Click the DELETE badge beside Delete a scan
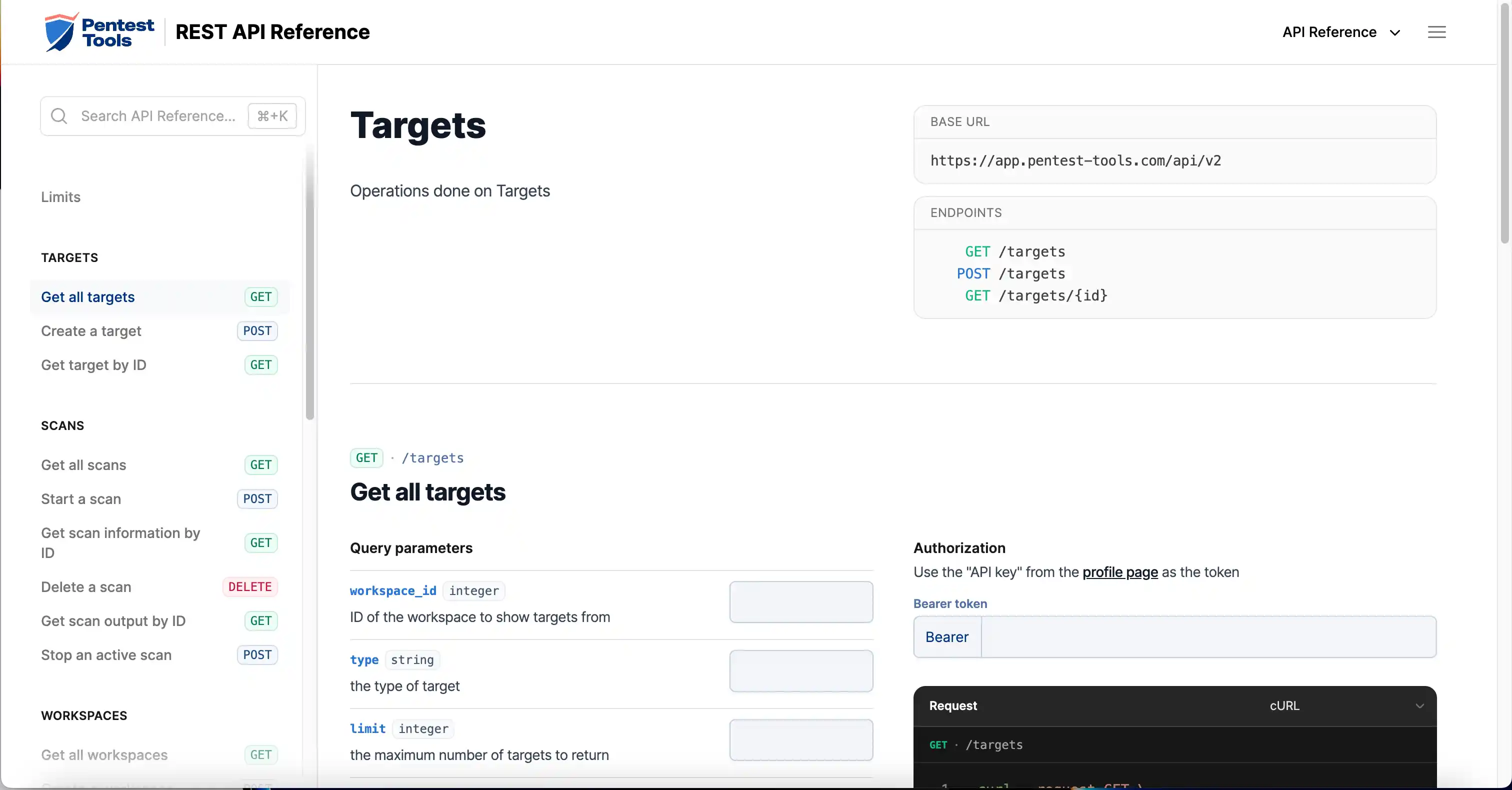Image resolution: width=1512 pixels, height=790 pixels. (249, 587)
